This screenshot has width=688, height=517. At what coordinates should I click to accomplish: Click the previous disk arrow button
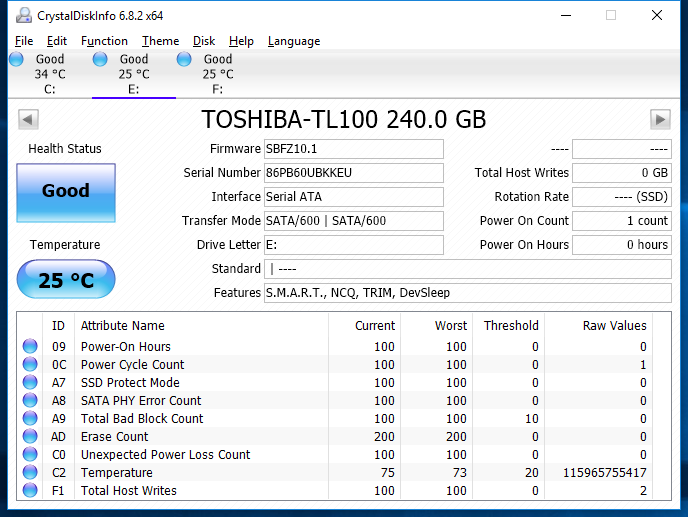(x=28, y=120)
